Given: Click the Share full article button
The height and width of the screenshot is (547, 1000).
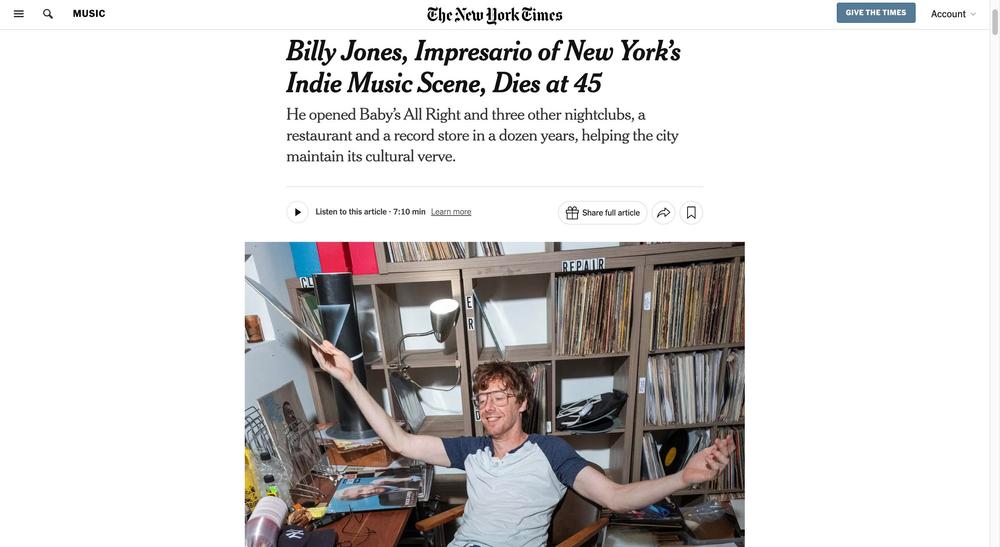Looking at the screenshot, I should point(603,213).
